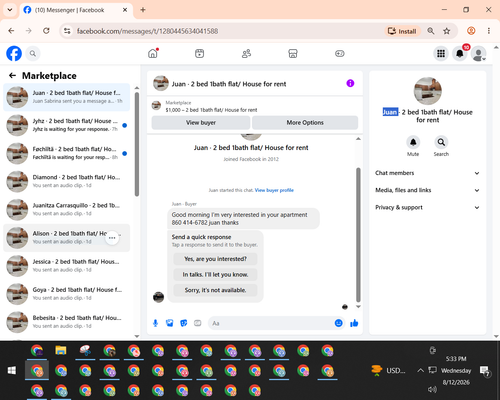Send a thumbs-up like

tap(354, 323)
